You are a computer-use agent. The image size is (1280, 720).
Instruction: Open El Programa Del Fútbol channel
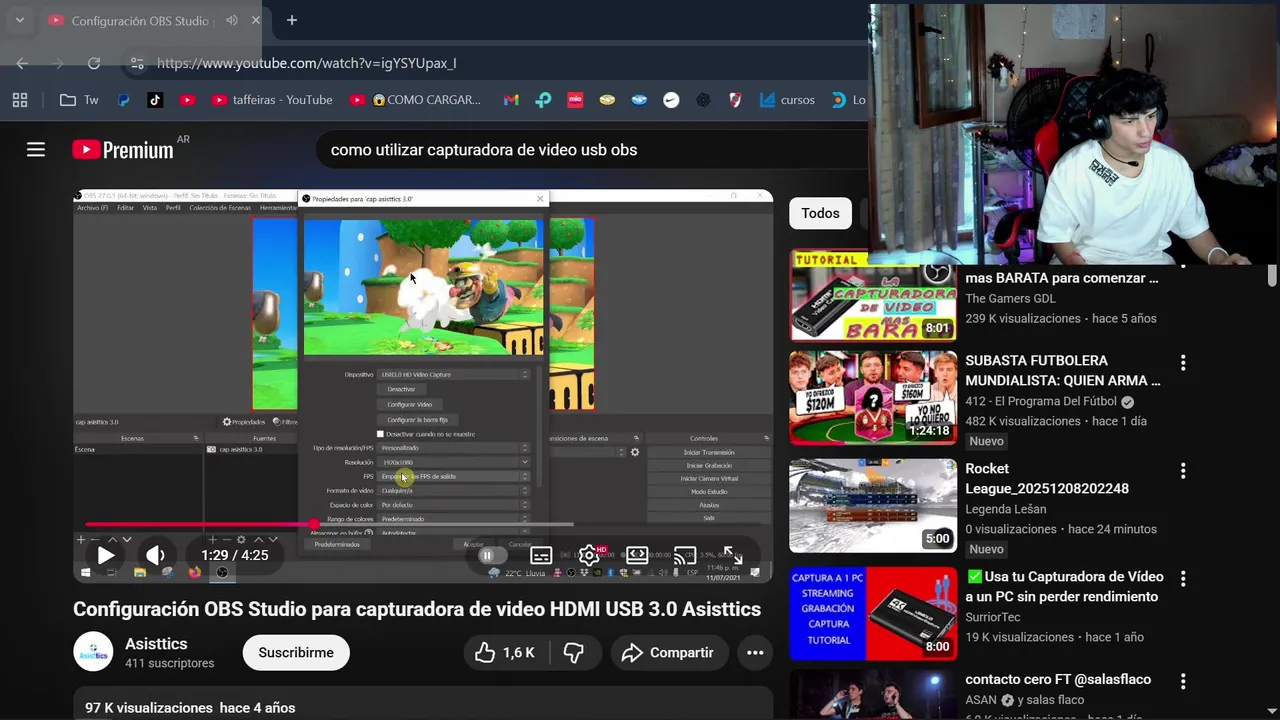(1041, 401)
